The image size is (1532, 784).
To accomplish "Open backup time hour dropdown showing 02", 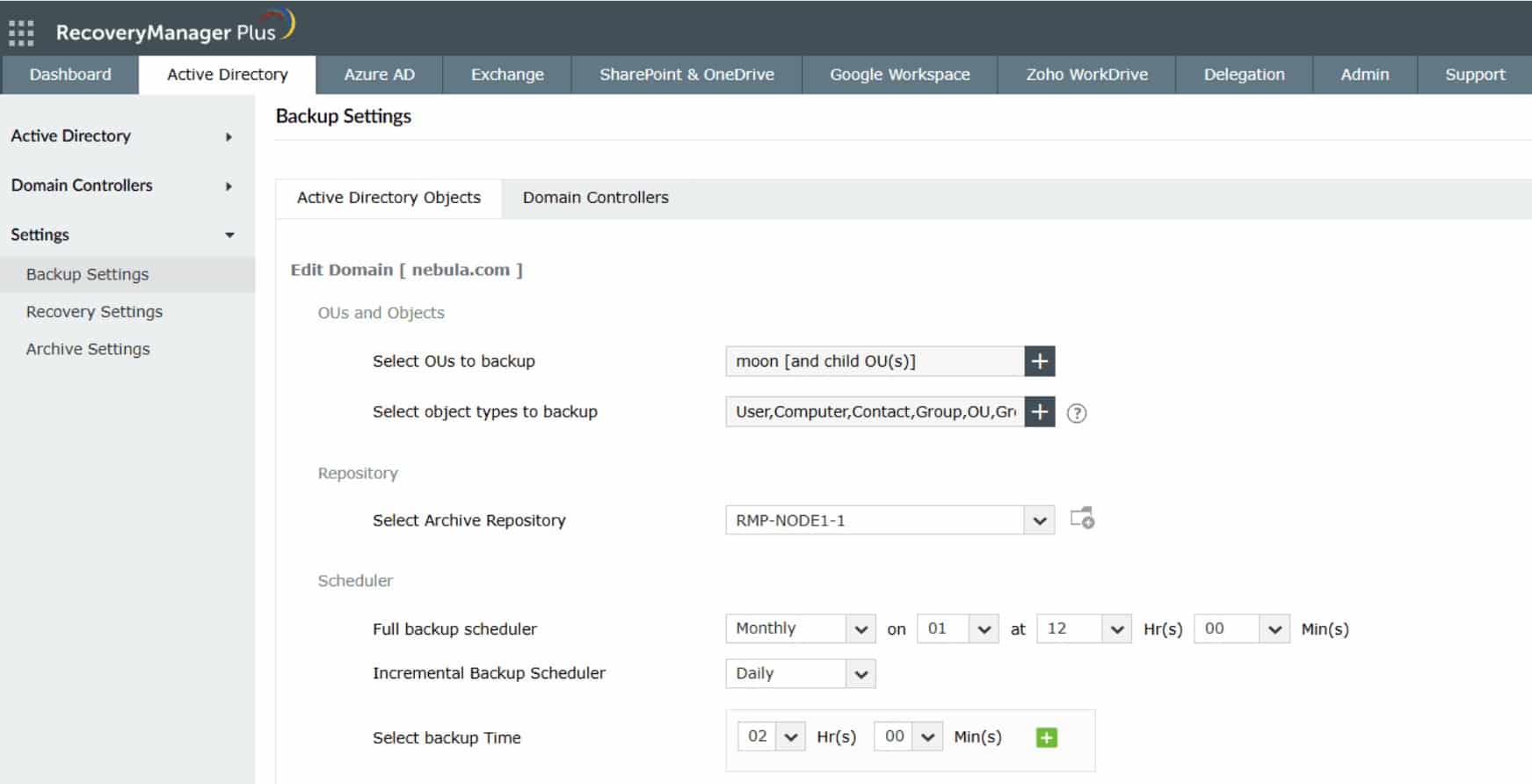I will pyautogui.click(x=772, y=737).
